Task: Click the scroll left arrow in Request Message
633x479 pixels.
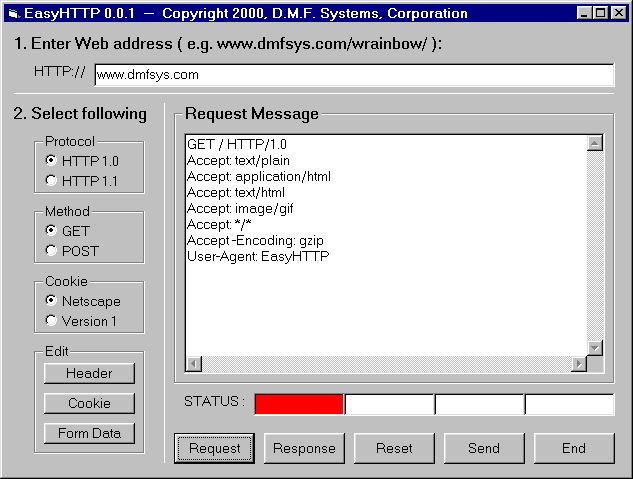Action: tap(194, 364)
